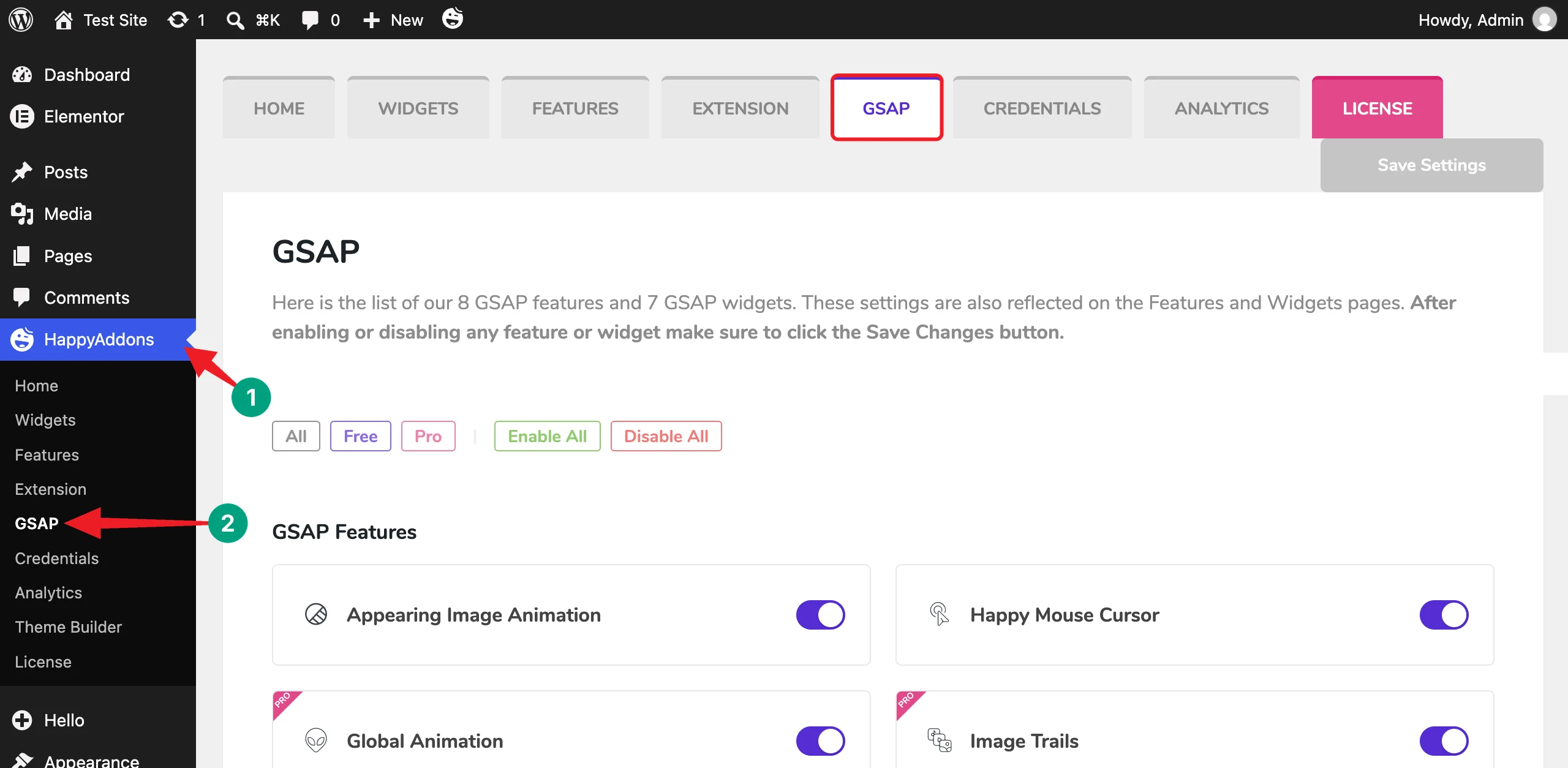The height and width of the screenshot is (768, 1568).
Task: Open Elementor menu in sidebar
Action: coord(98,116)
